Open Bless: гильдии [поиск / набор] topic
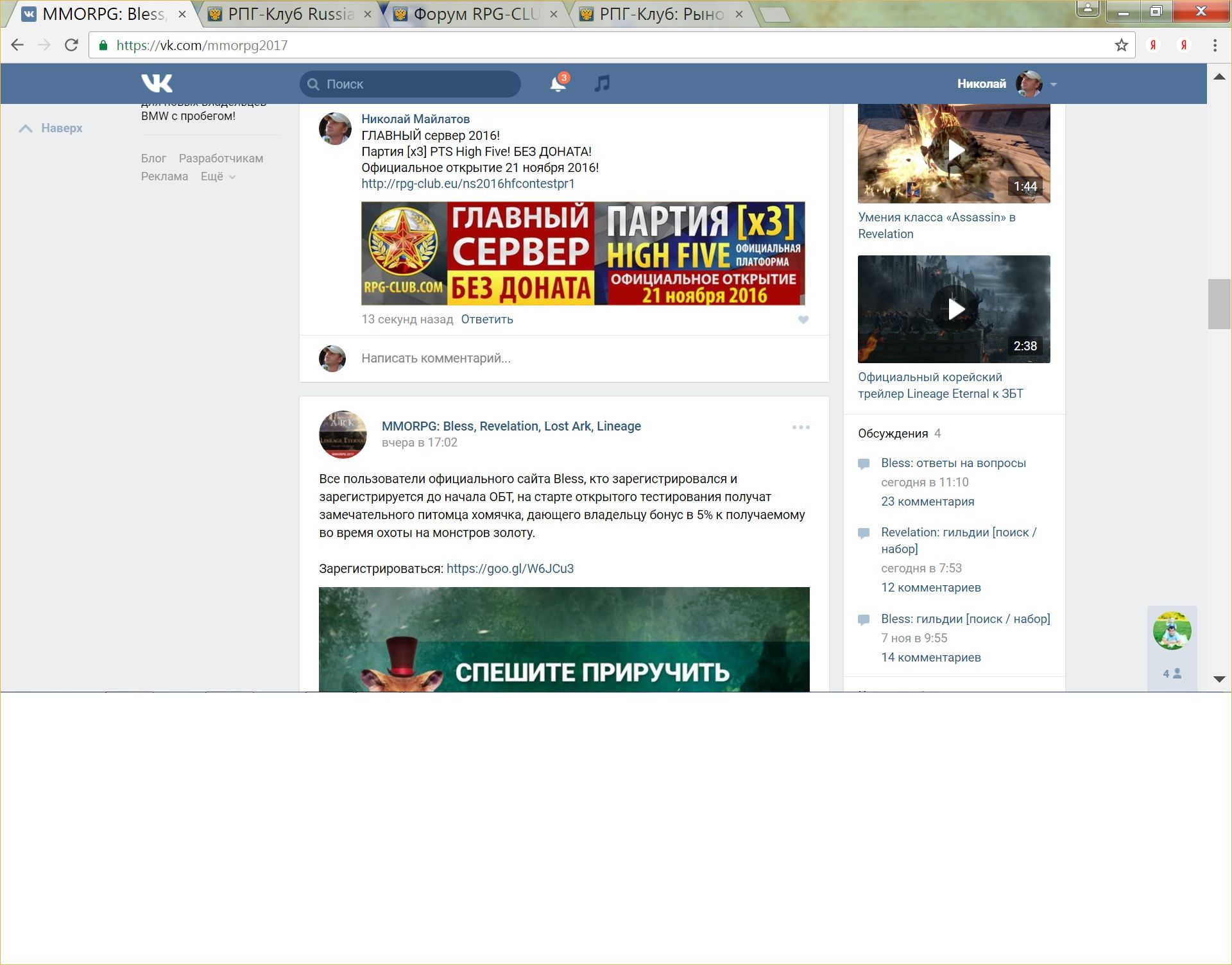 coord(966,619)
